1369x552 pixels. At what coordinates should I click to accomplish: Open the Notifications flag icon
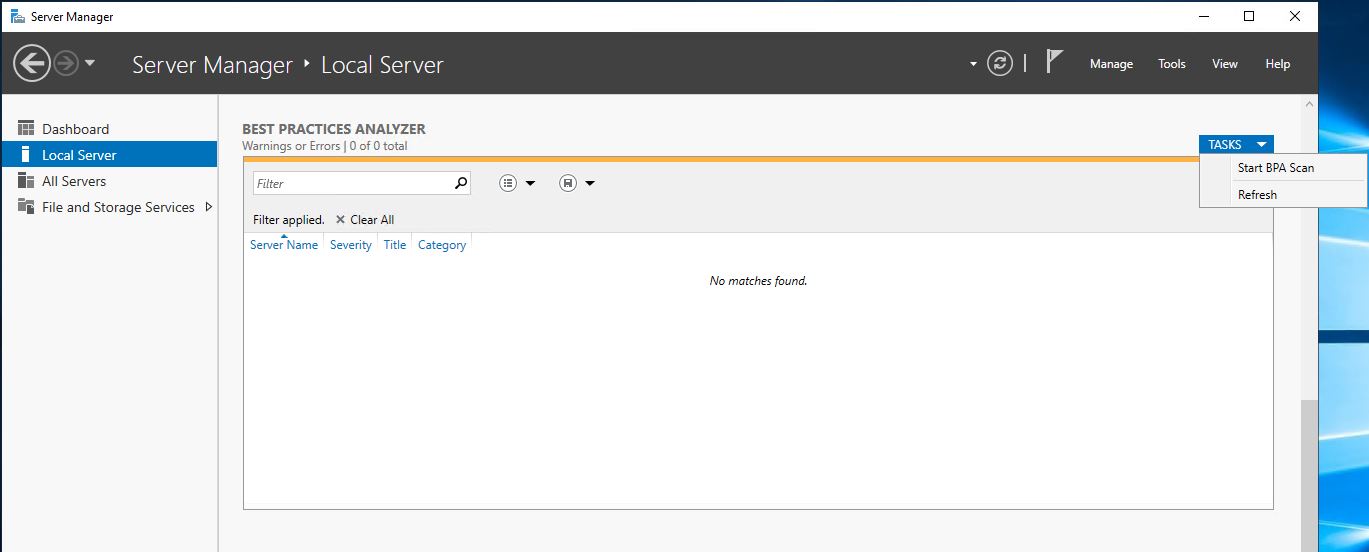coord(1054,62)
